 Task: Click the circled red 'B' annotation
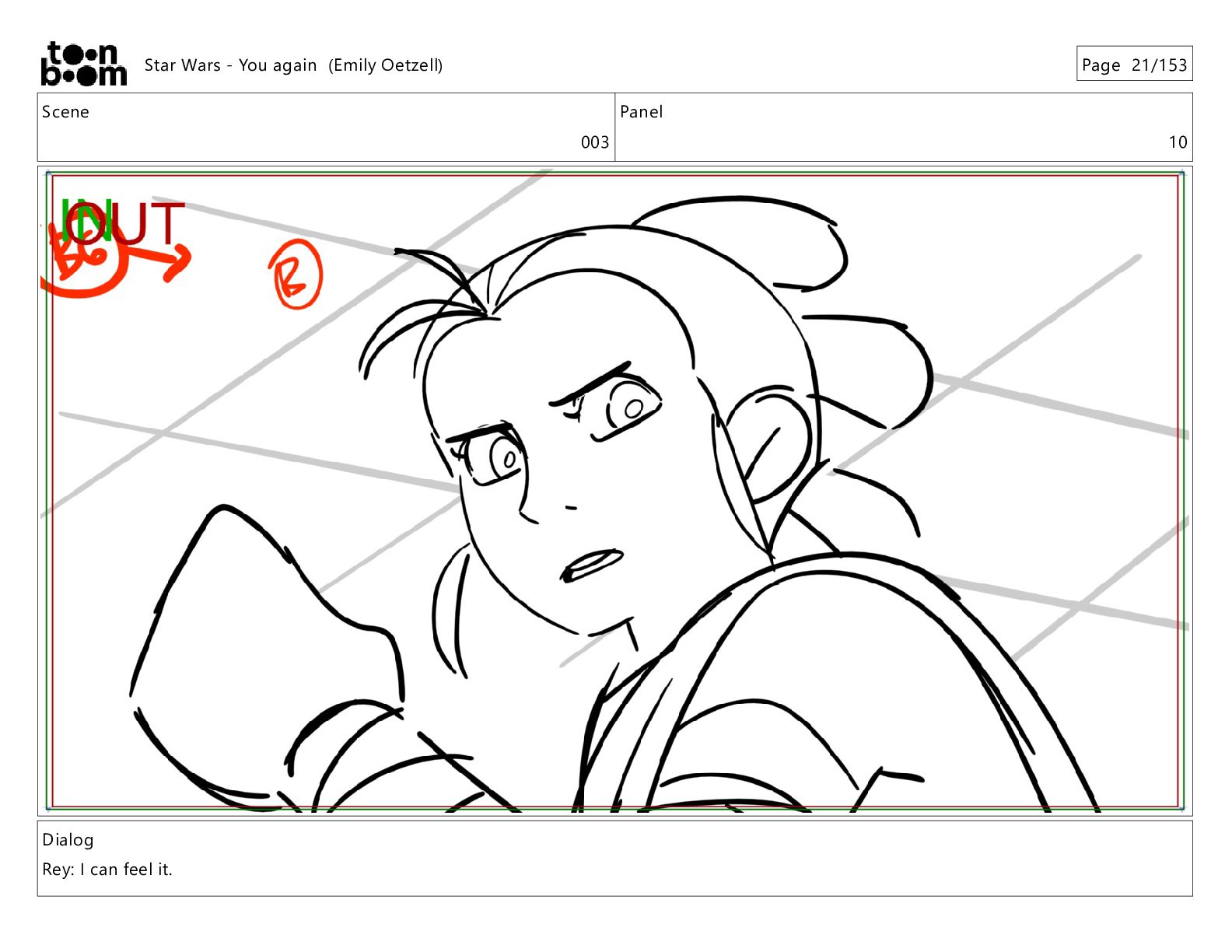(296, 275)
